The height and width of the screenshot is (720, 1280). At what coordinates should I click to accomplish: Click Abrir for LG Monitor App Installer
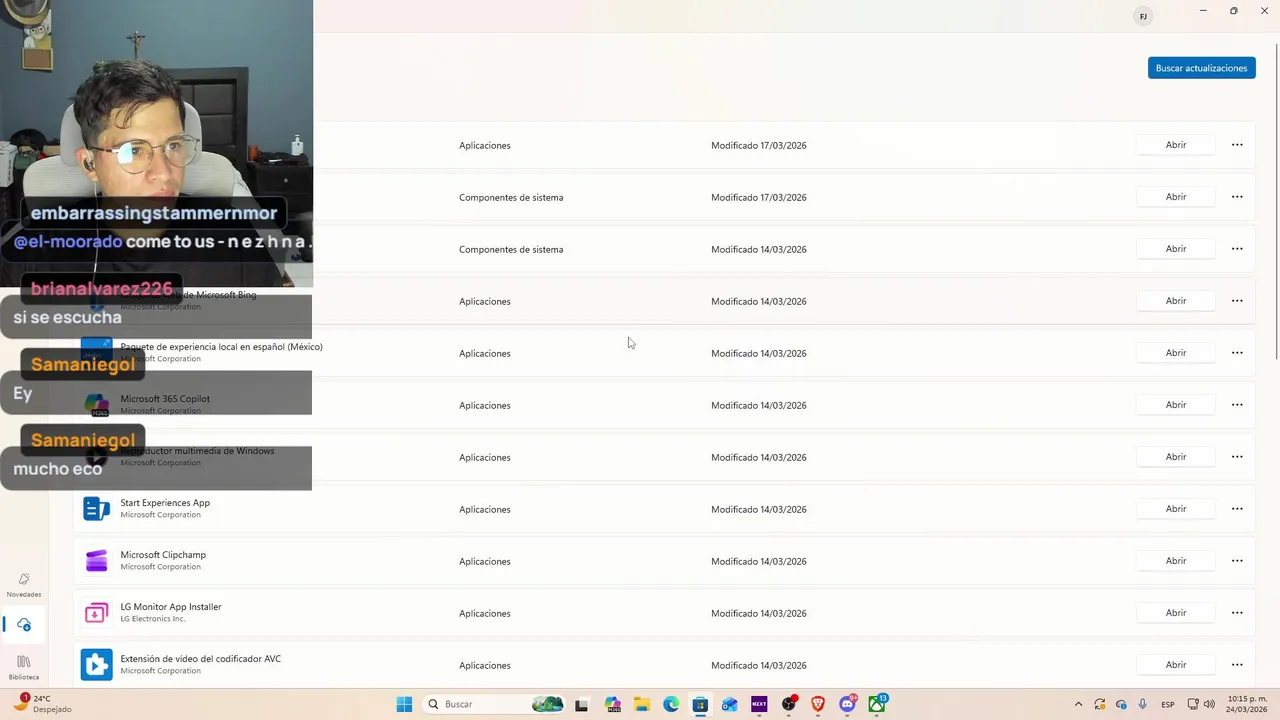coord(1175,613)
